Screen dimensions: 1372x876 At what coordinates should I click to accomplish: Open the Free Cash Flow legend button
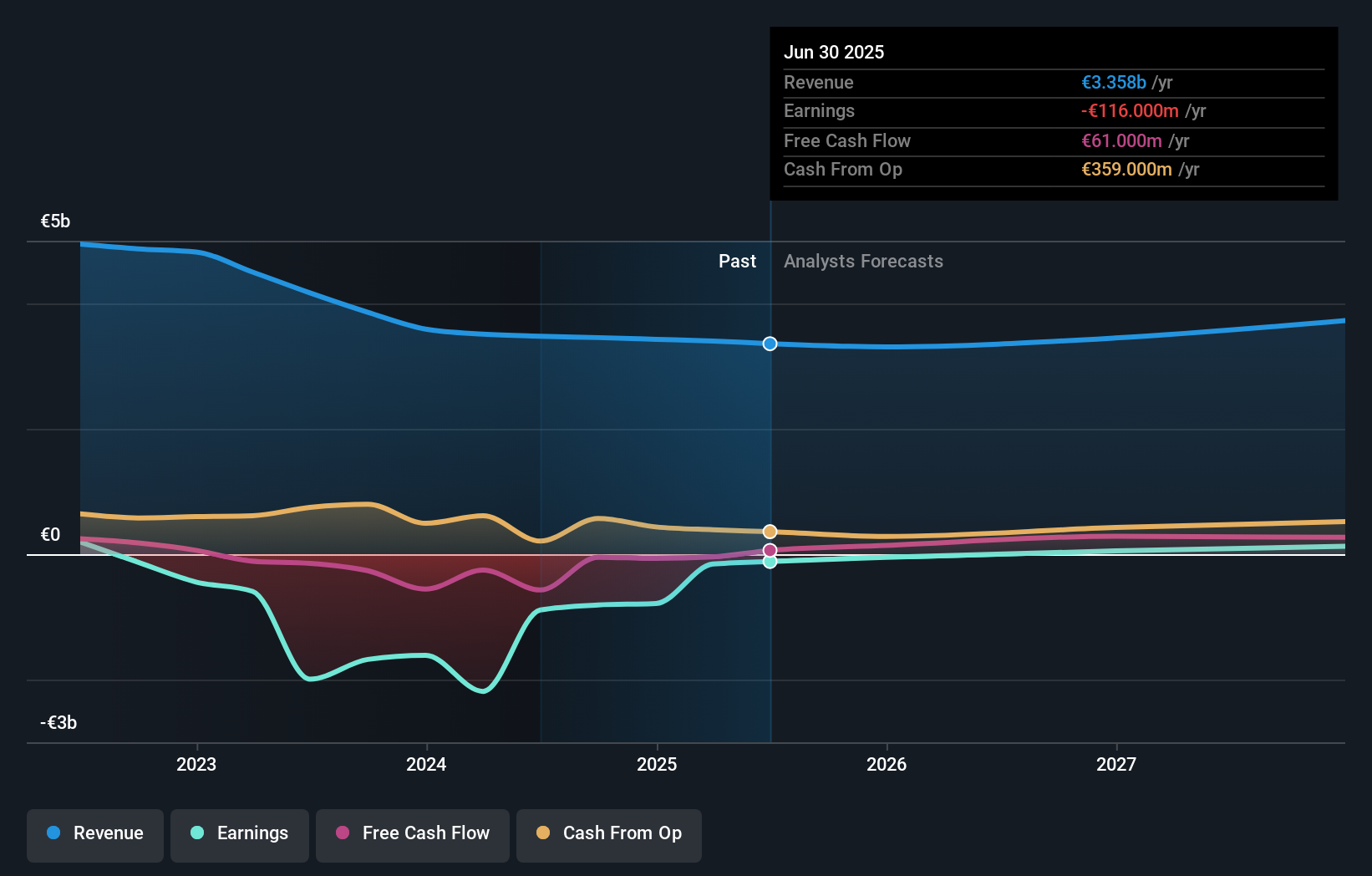[x=413, y=835]
